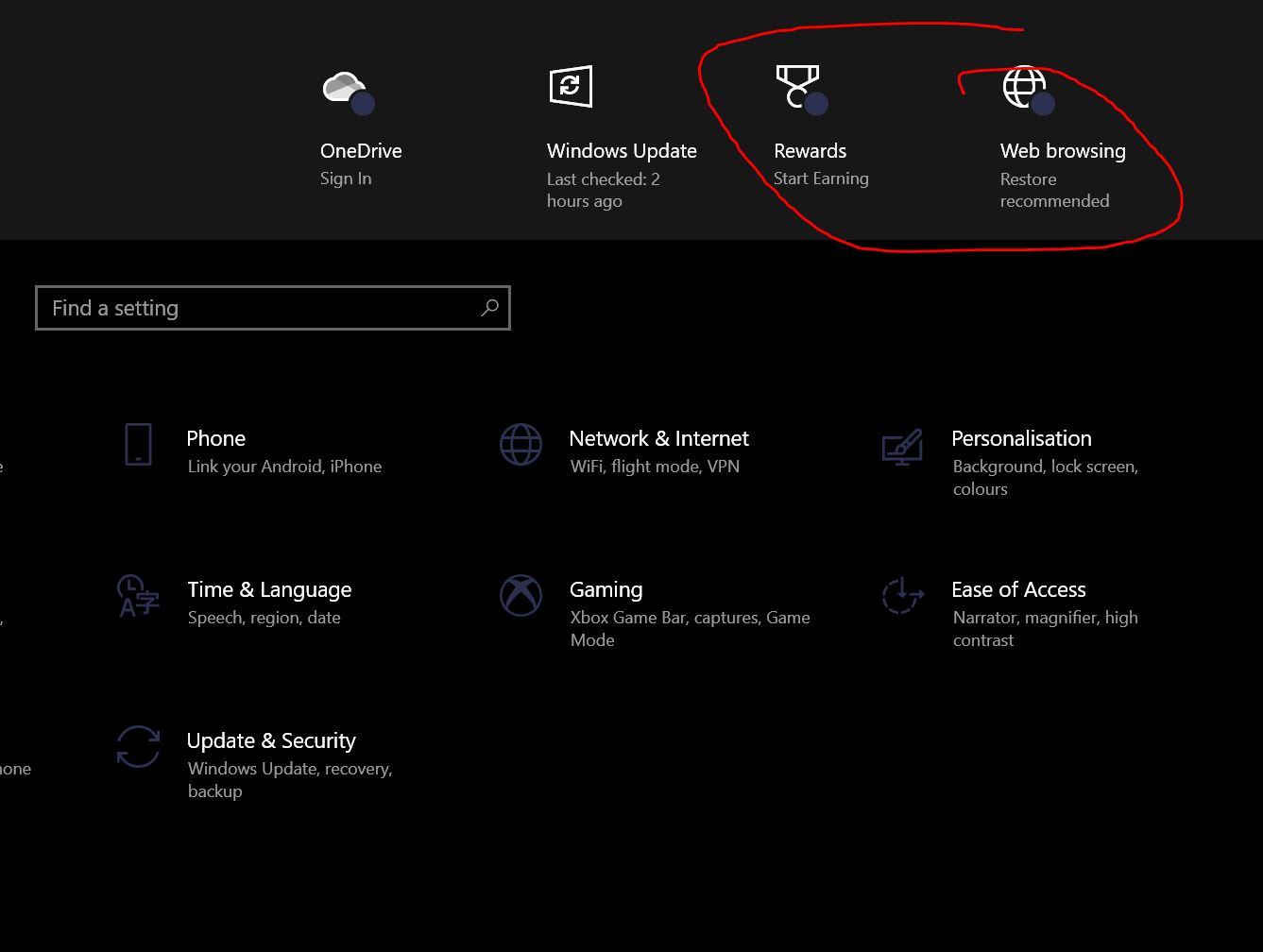Click Restore recommended under Web browsing
Screen dimensions: 1263x952
pos(1054,190)
